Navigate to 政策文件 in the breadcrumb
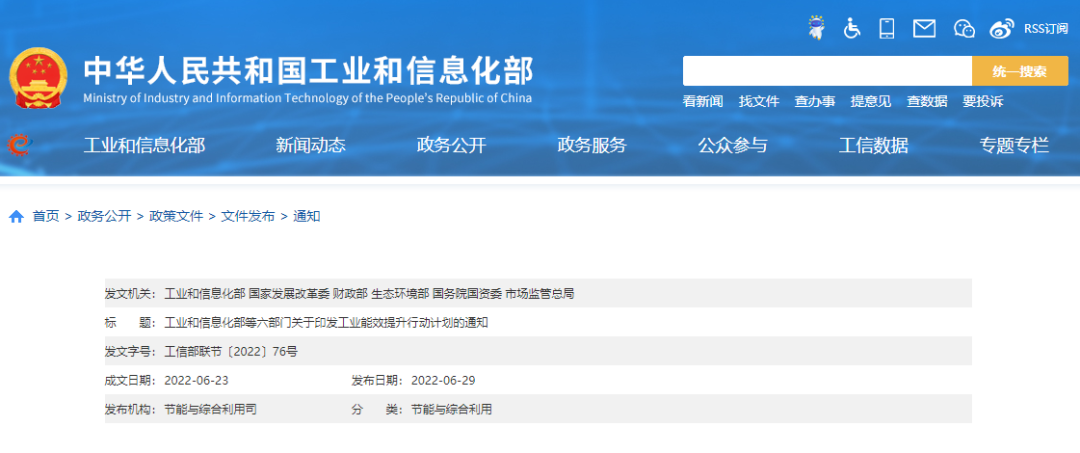This screenshot has height=453, width=1080. [x=176, y=216]
